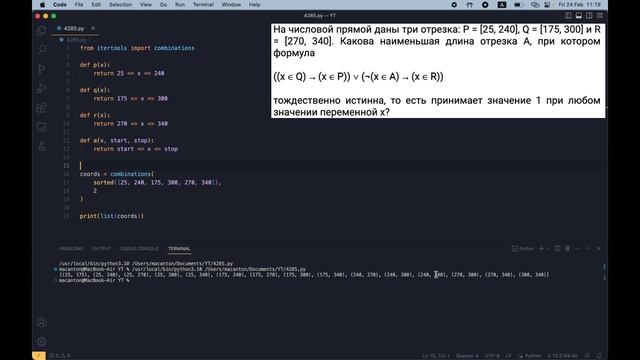Open the Search view in activity bar
The image size is (640, 360).
click(42, 50)
